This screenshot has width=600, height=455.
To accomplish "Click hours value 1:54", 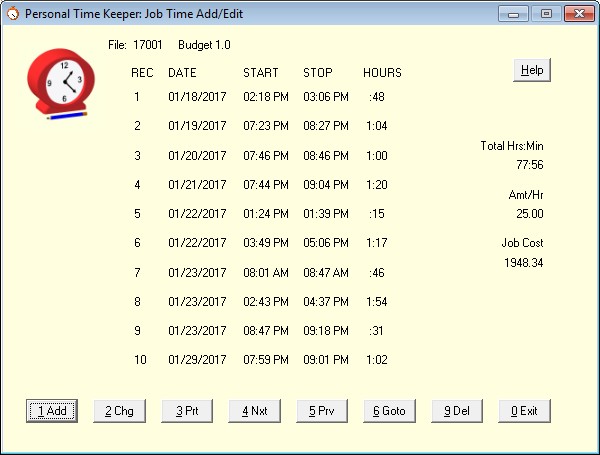I will (x=377, y=302).
